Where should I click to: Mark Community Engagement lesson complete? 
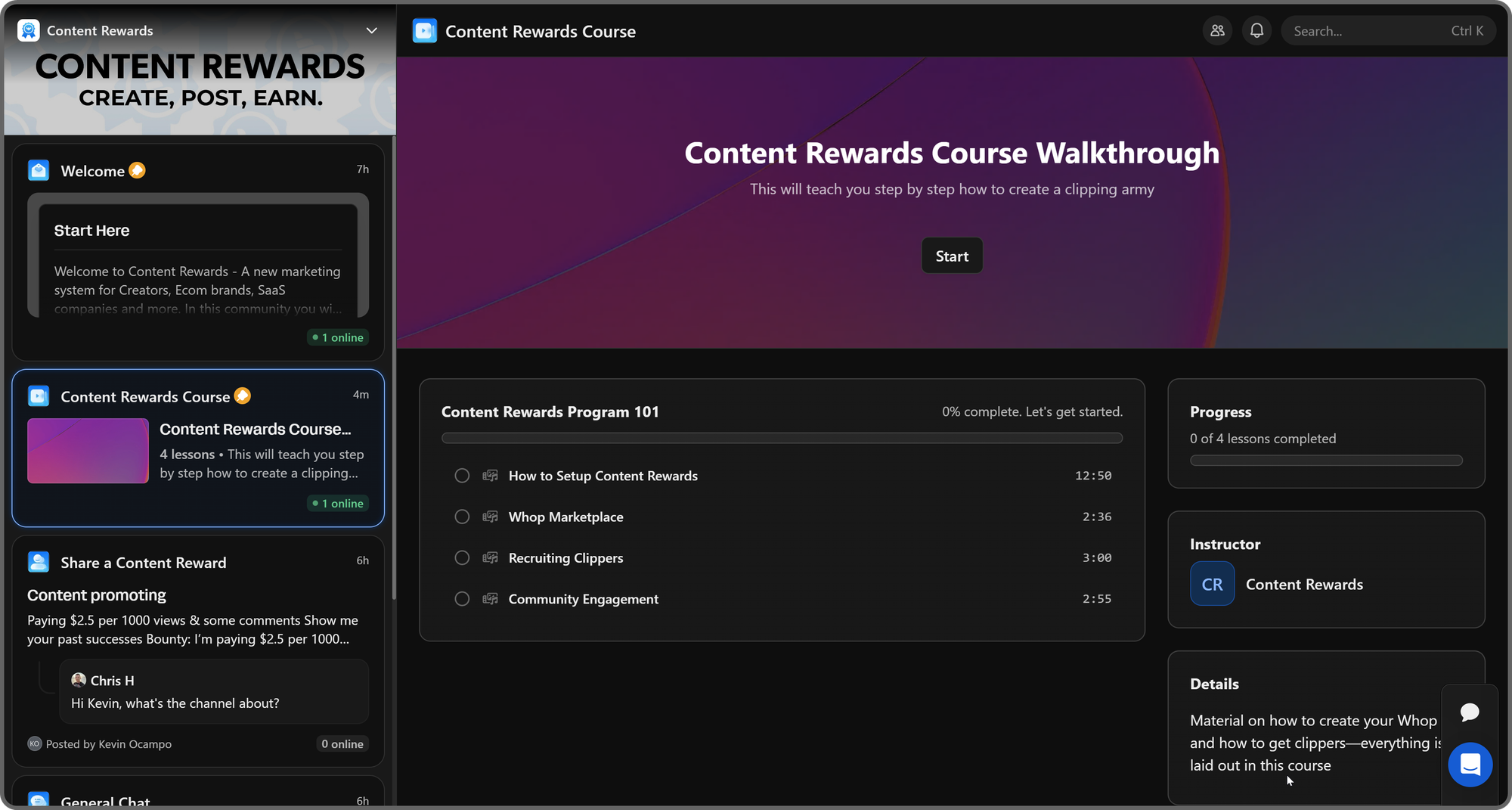(x=462, y=599)
